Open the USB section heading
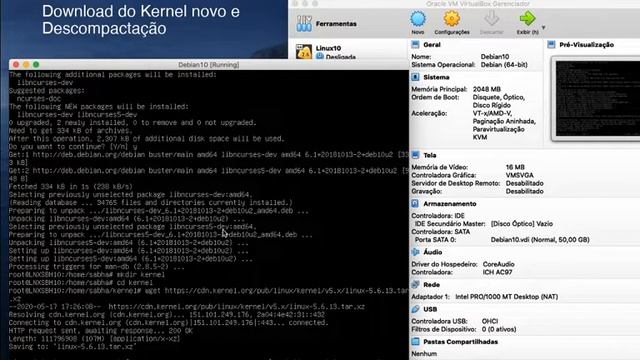The width and height of the screenshot is (640, 360). coord(430,309)
